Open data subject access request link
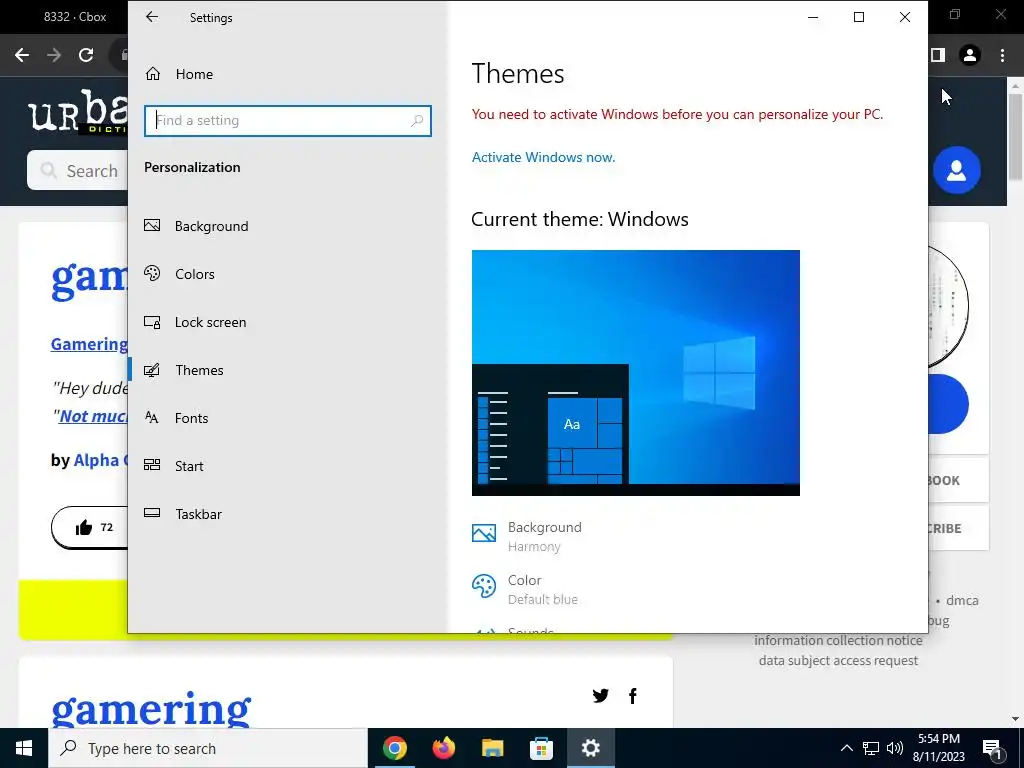 coord(838,661)
